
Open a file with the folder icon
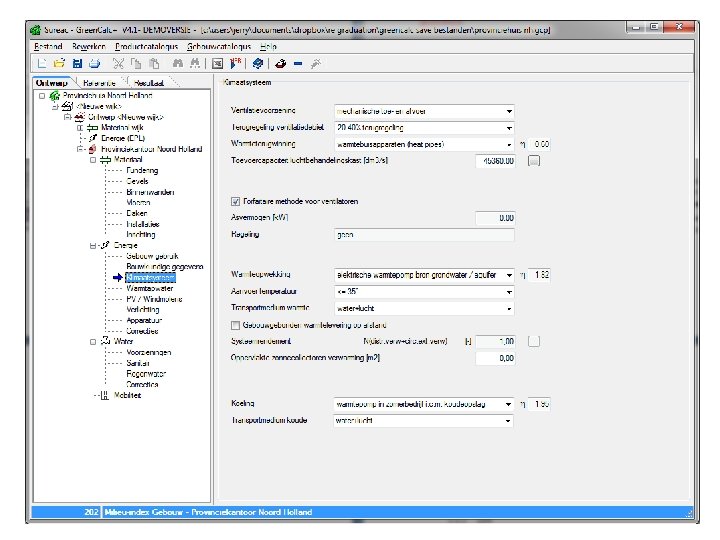59,64
